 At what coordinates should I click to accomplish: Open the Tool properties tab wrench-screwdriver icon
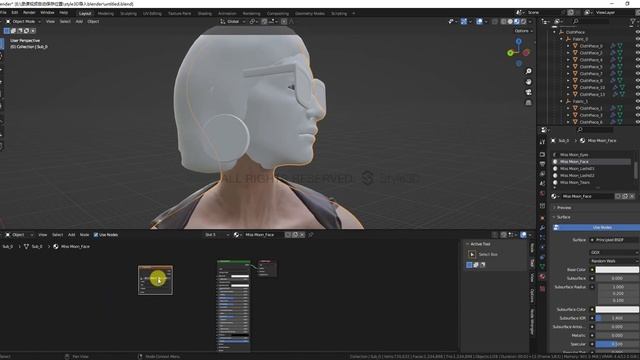tap(542, 142)
